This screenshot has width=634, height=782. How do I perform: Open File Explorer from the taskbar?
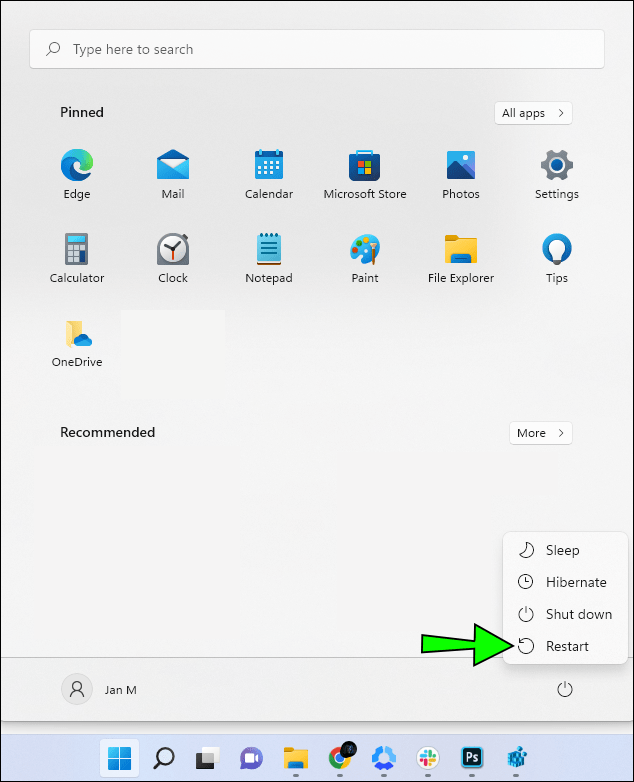(296, 758)
